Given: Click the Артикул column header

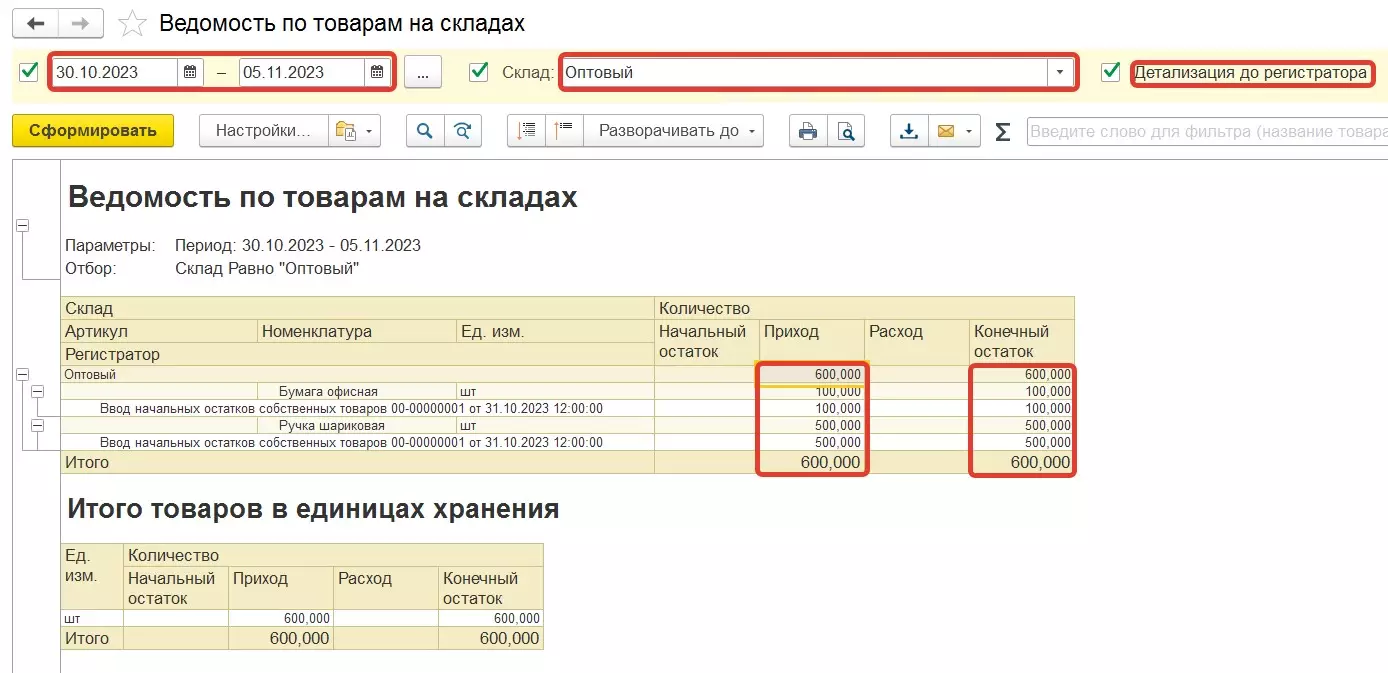Looking at the screenshot, I should coord(159,331).
